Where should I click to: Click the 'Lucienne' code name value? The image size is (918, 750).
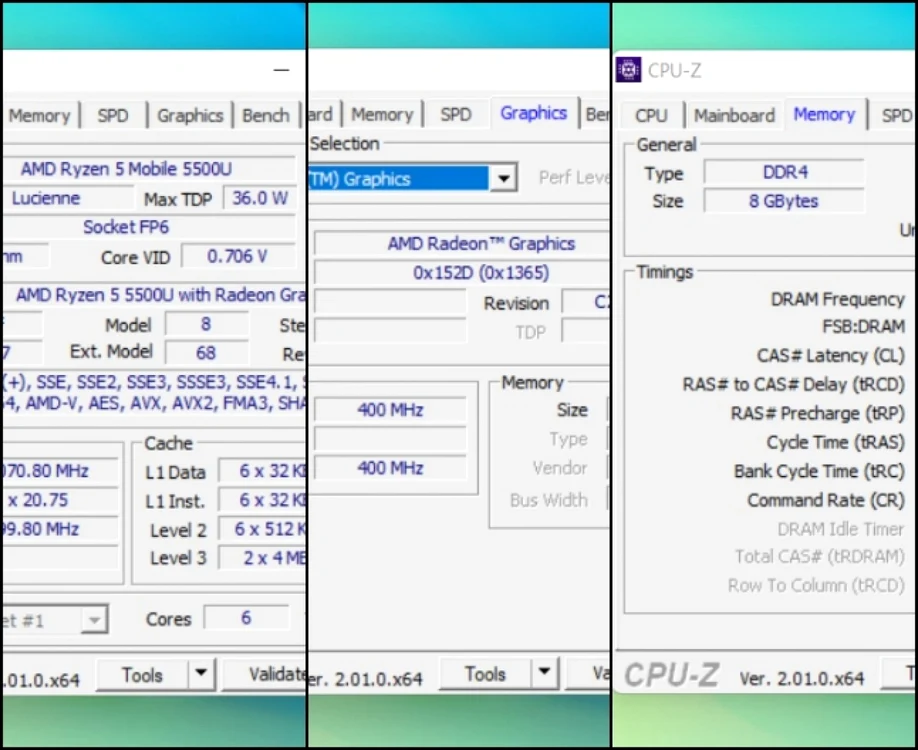point(68,198)
